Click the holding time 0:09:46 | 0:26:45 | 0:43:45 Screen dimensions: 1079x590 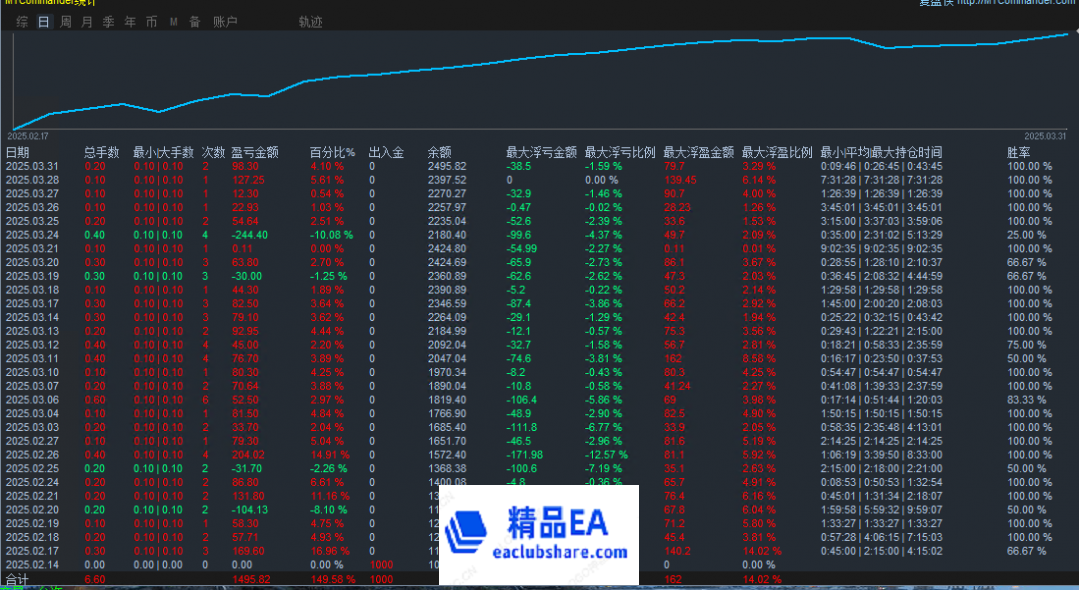point(882,166)
